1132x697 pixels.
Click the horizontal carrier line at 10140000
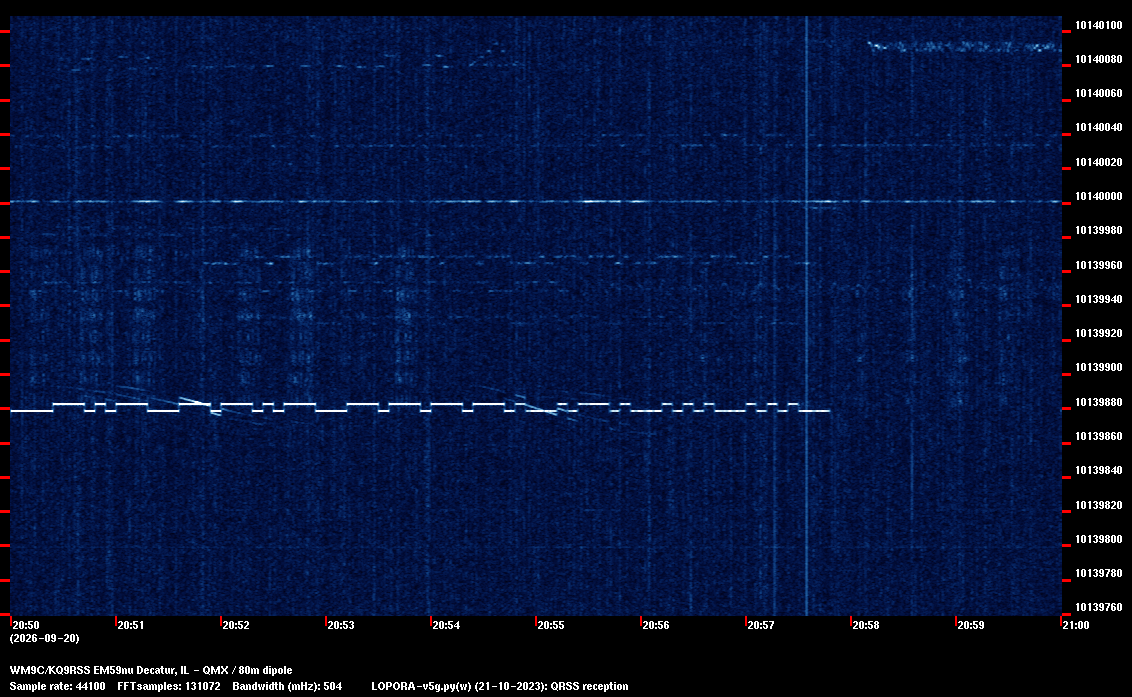[x=535, y=202]
